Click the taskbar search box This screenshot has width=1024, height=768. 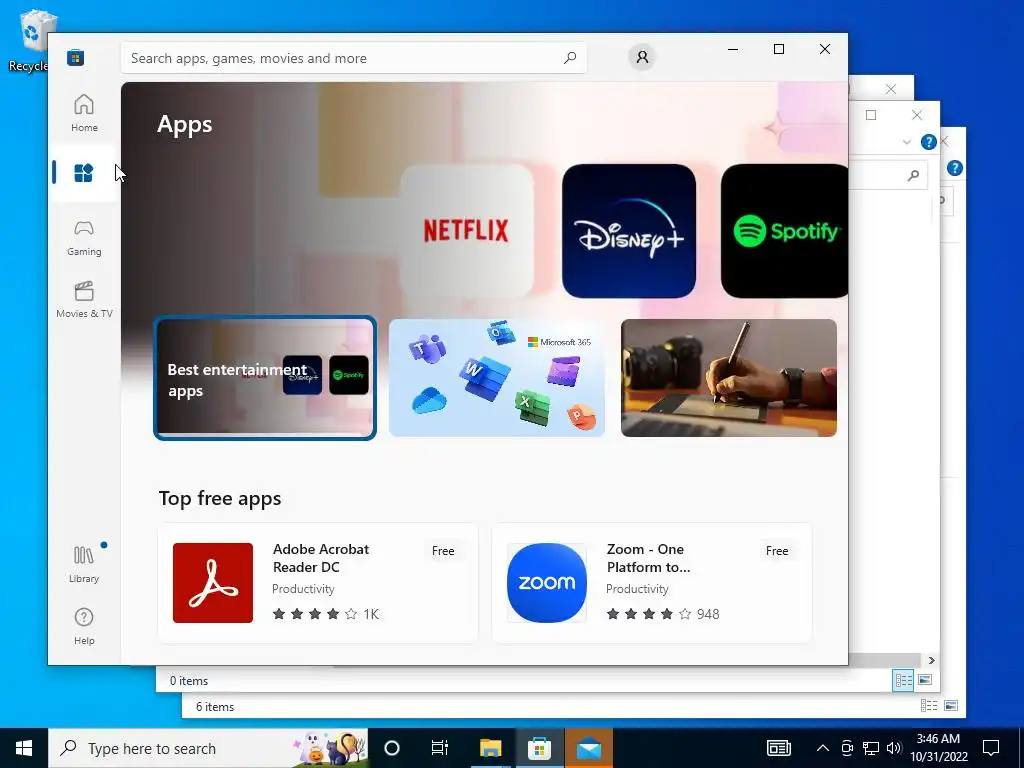click(208, 748)
